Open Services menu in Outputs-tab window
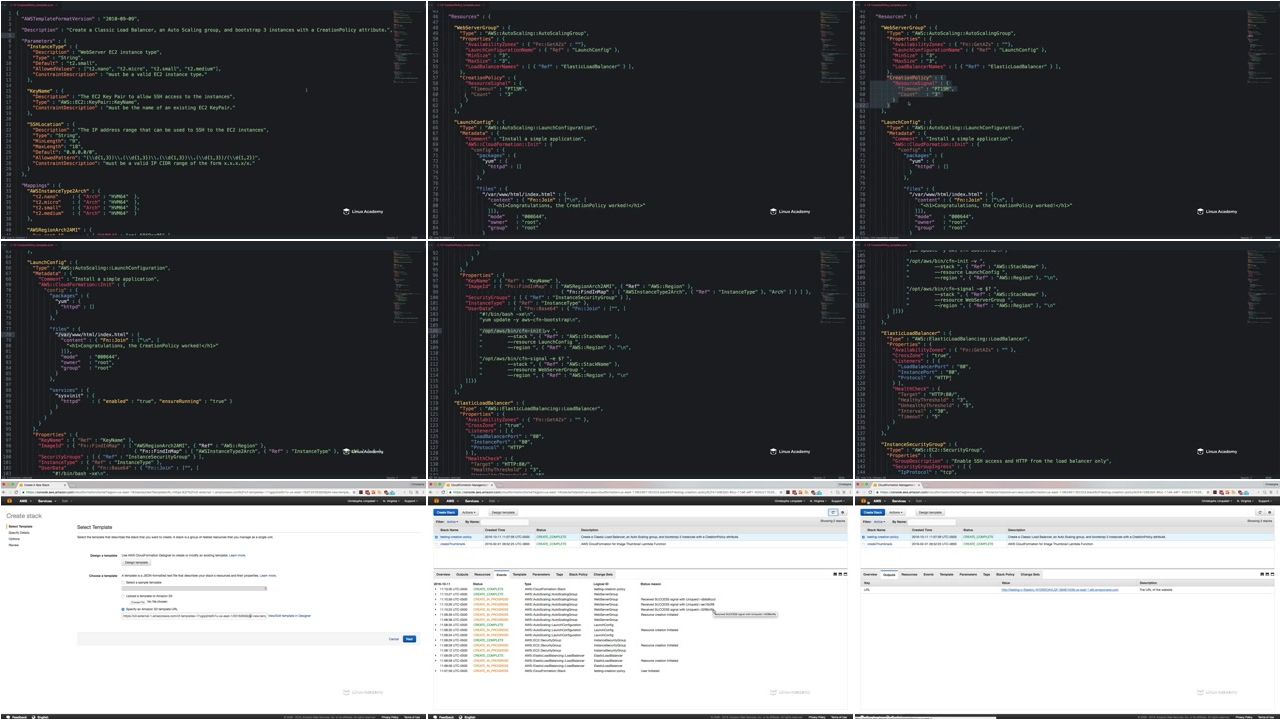The width and height of the screenshot is (1281, 720). pyautogui.click(x=900, y=501)
